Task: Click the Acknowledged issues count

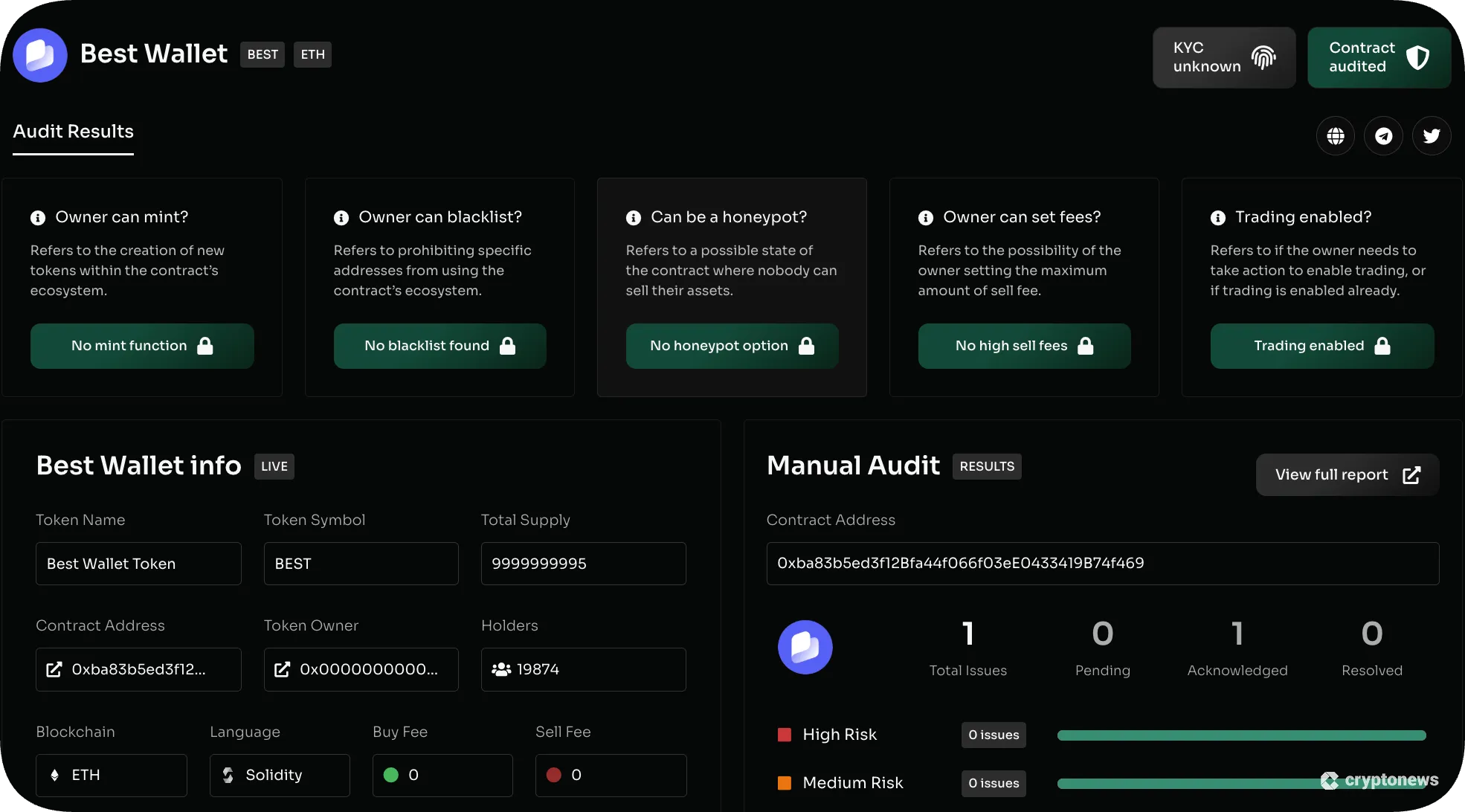Action: [x=1237, y=634]
